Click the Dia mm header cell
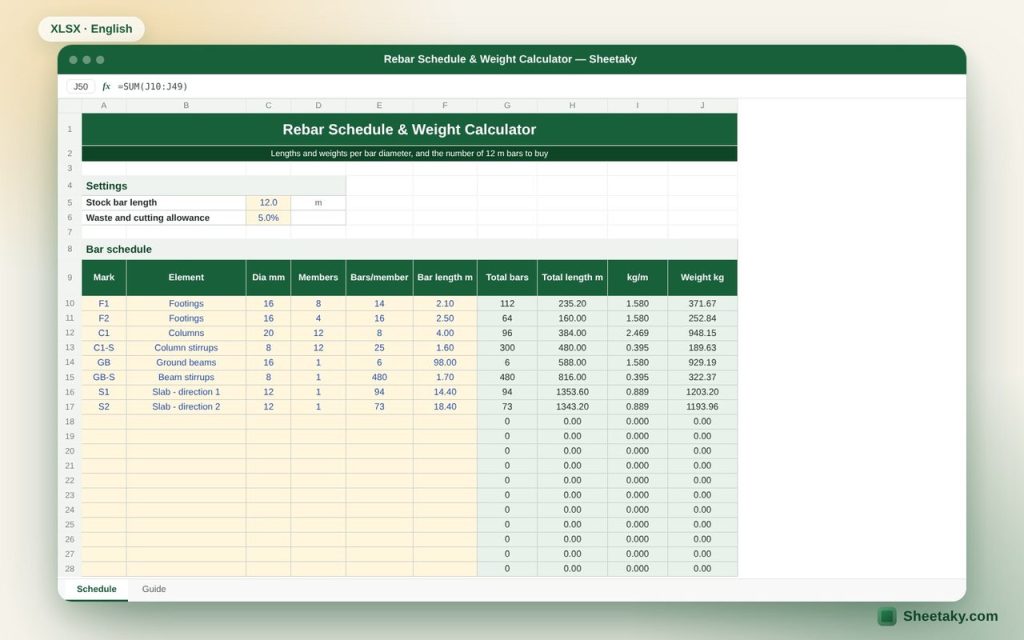 pos(268,278)
